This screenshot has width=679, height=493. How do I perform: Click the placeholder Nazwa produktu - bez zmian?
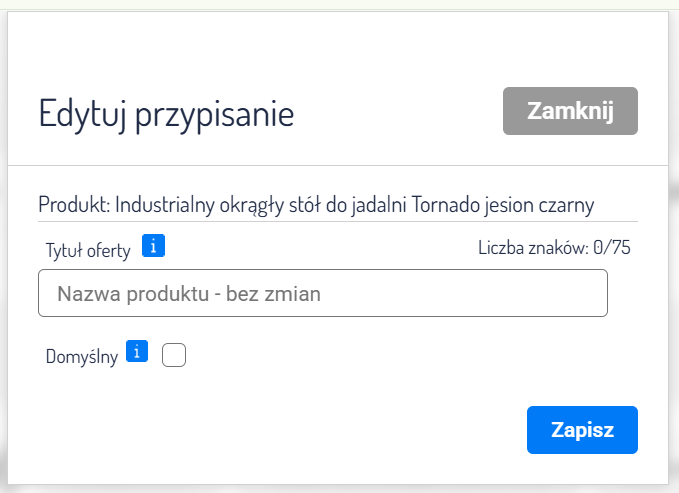189,294
